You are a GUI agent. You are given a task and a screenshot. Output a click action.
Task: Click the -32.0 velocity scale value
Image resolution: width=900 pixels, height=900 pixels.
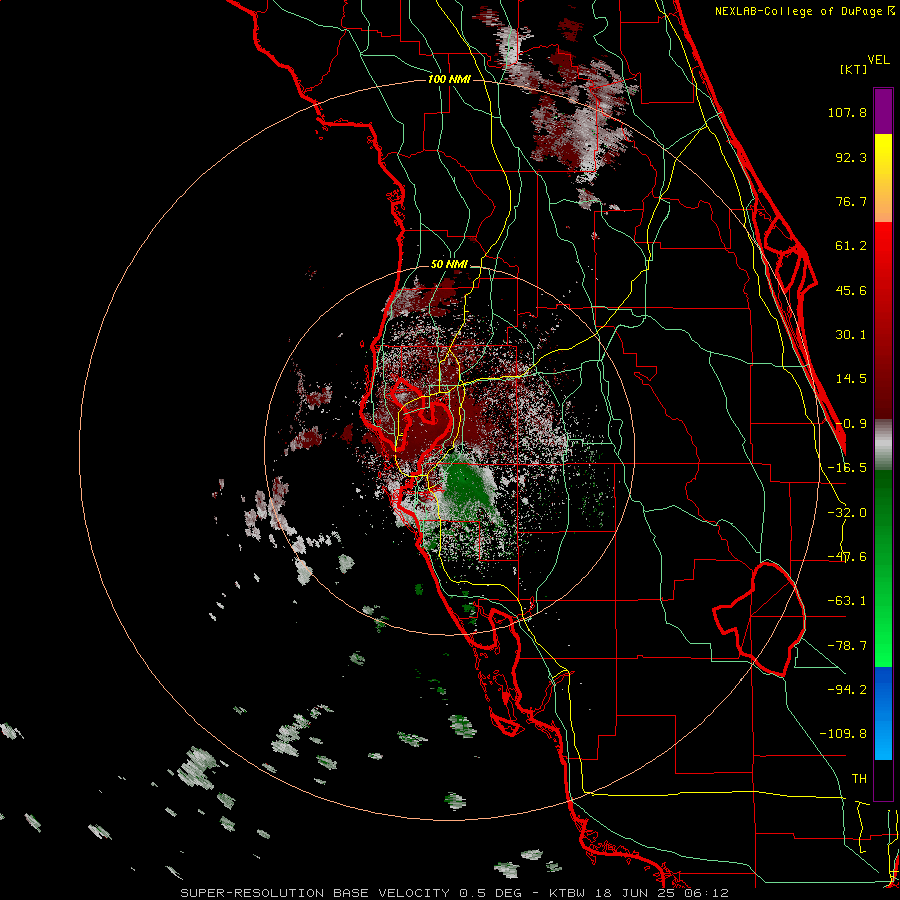click(x=847, y=513)
